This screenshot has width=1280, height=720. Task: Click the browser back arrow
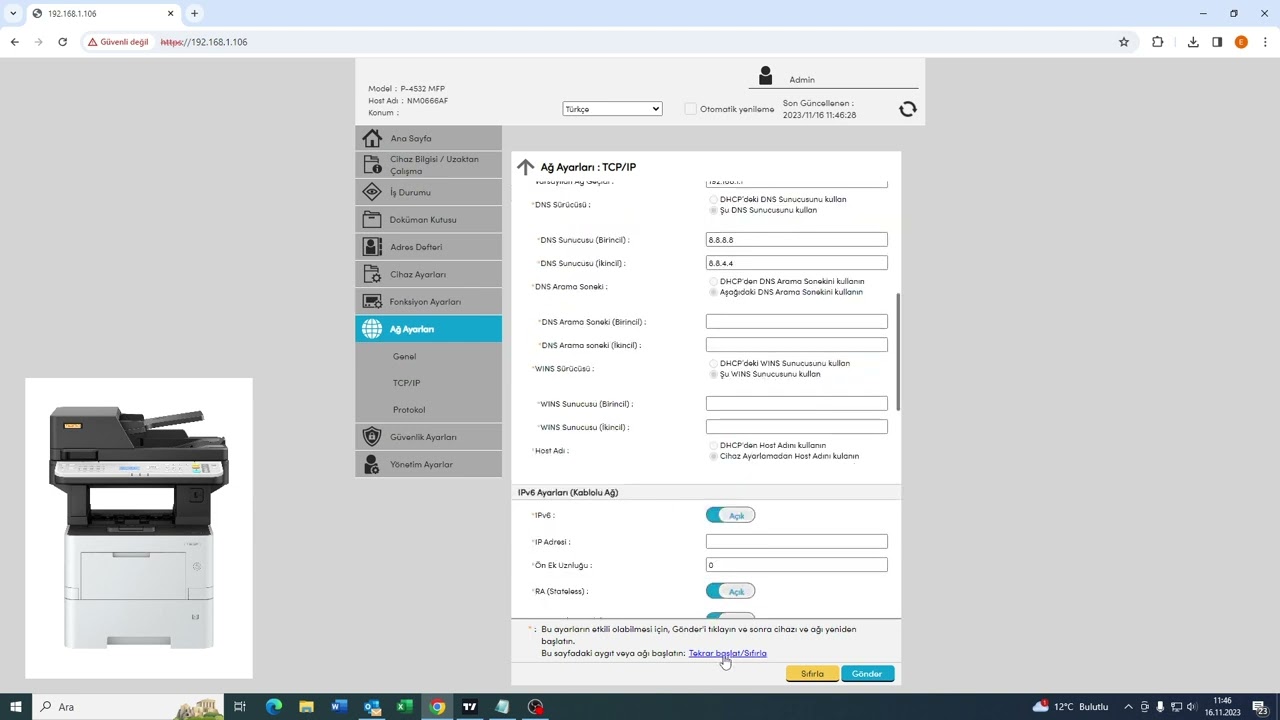tap(14, 42)
